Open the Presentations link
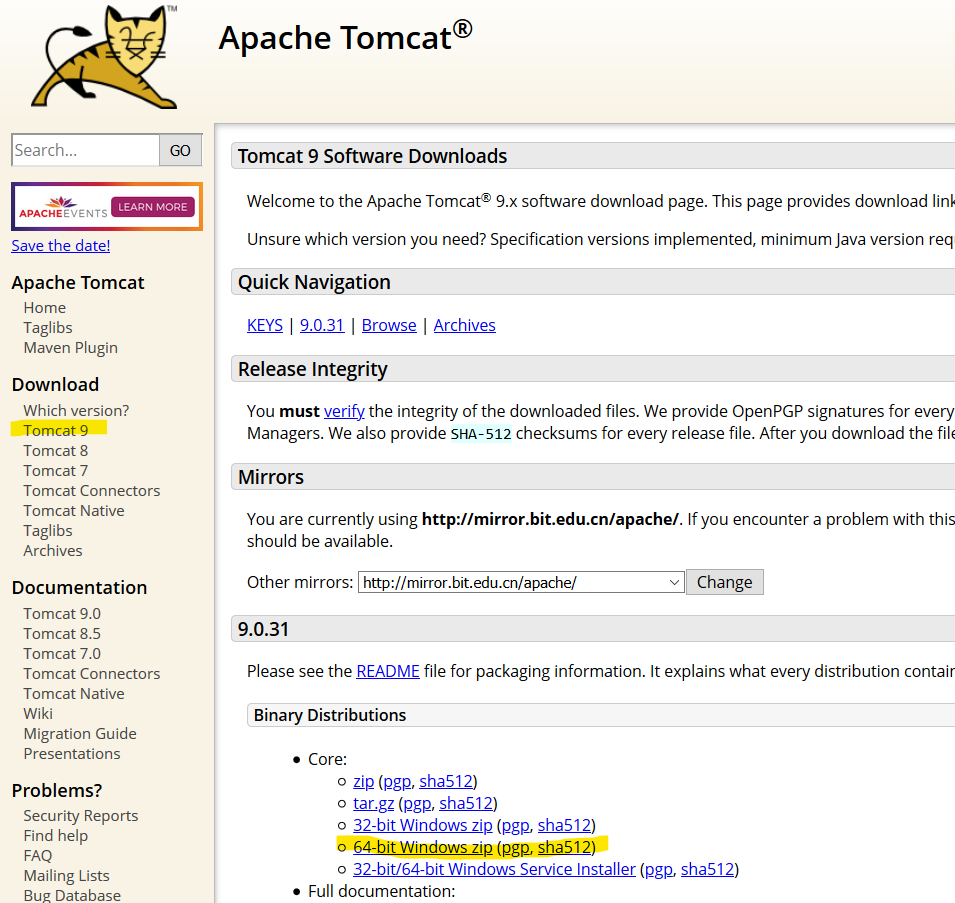This screenshot has height=903, width=955. (72, 754)
